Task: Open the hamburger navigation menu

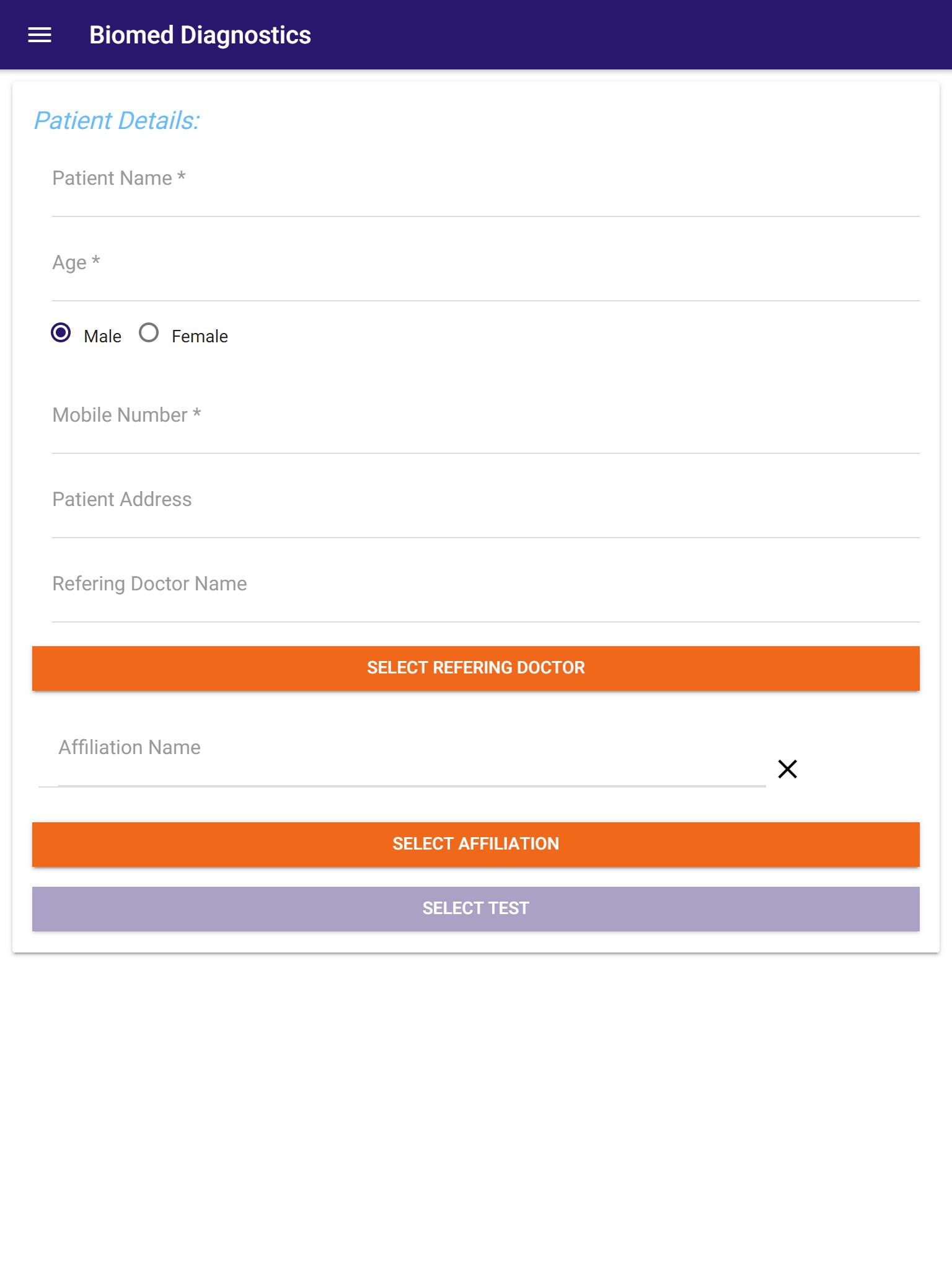Action: 40,35
